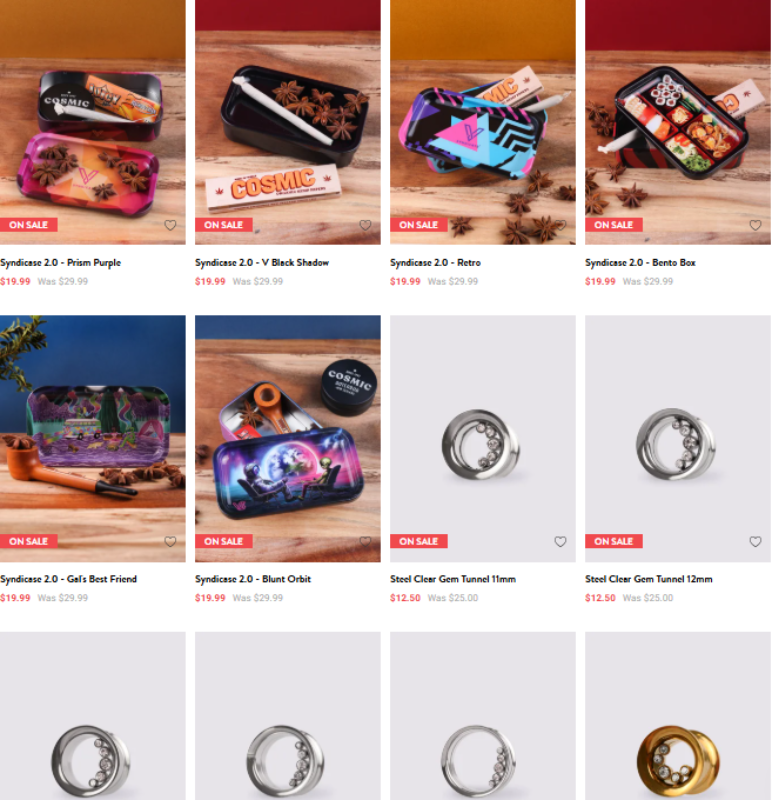Screen dimensions: 772x800
Task: Favorite the Syndicase Prism Purple heart icon
Action: [x=170, y=225]
